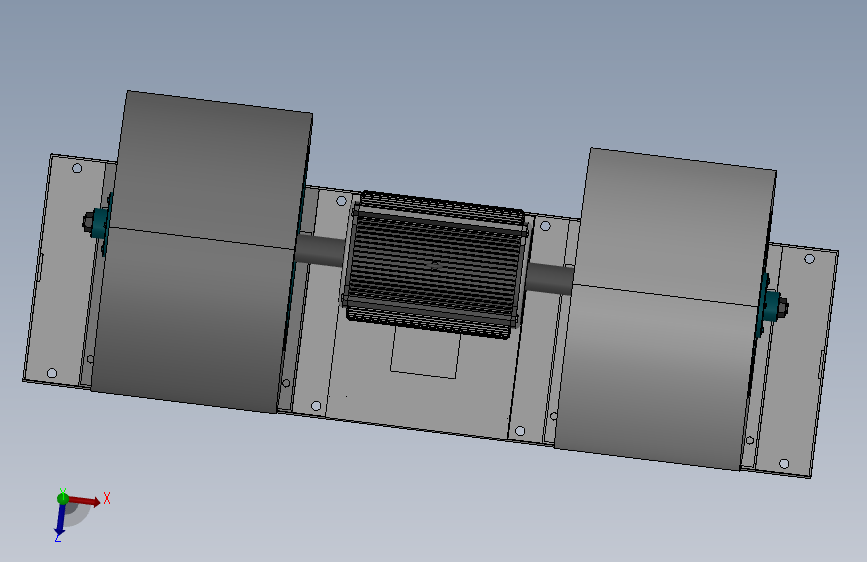Select the rectangular outline below the motor
This screenshot has width=867, height=562.
pos(425,353)
